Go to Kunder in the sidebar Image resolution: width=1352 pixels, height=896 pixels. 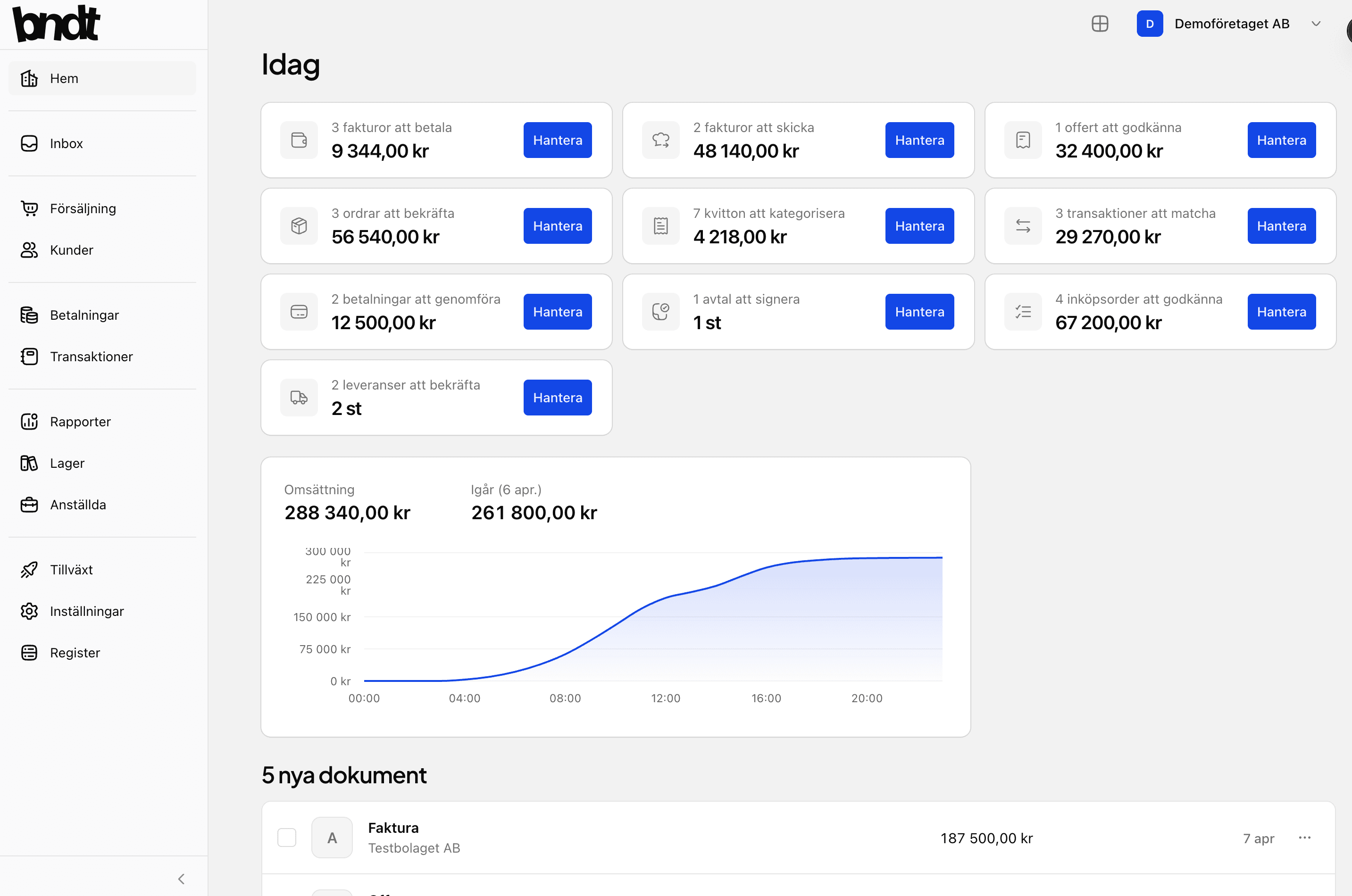pos(71,250)
